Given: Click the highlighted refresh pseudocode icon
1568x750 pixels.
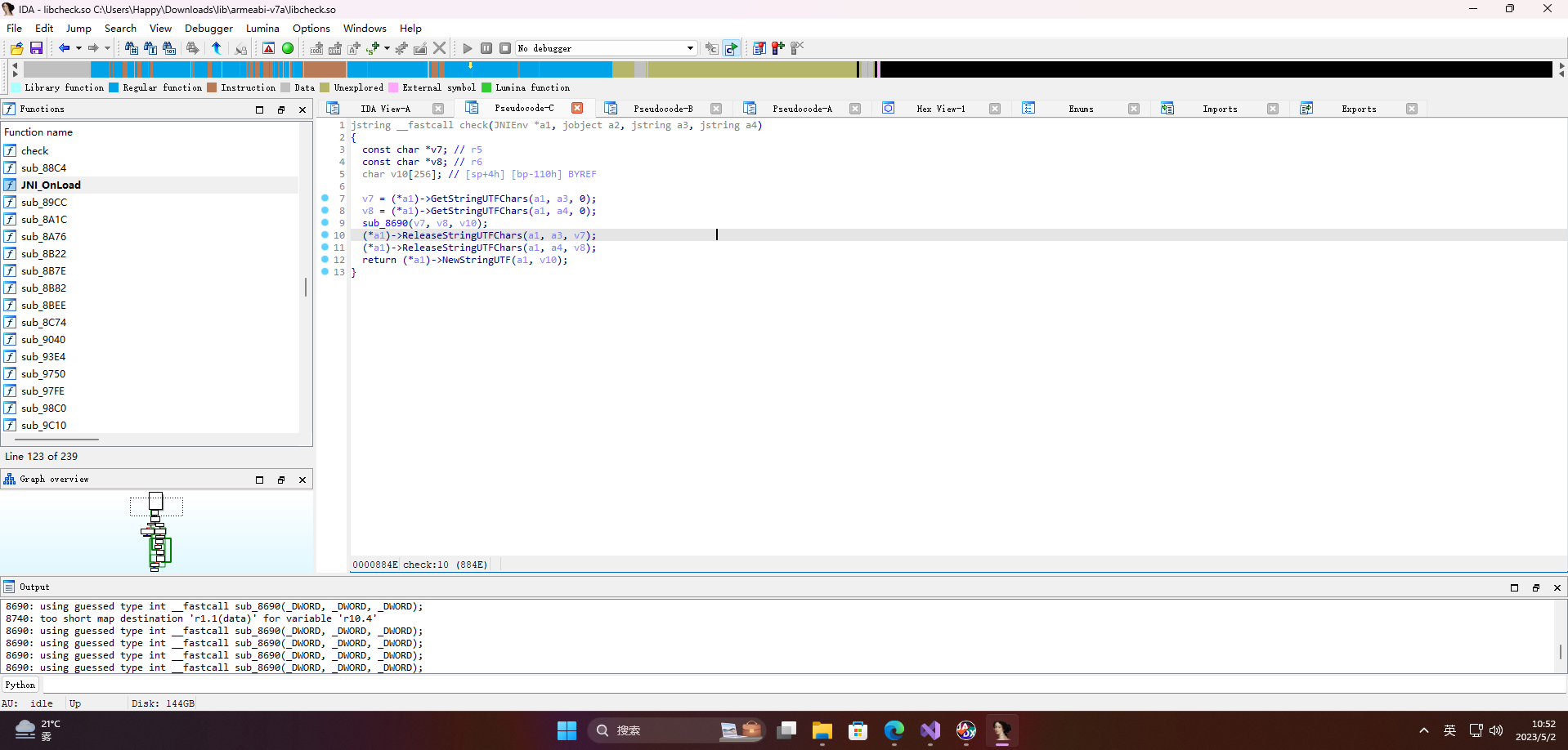Looking at the screenshot, I should pyautogui.click(x=732, y=48).
